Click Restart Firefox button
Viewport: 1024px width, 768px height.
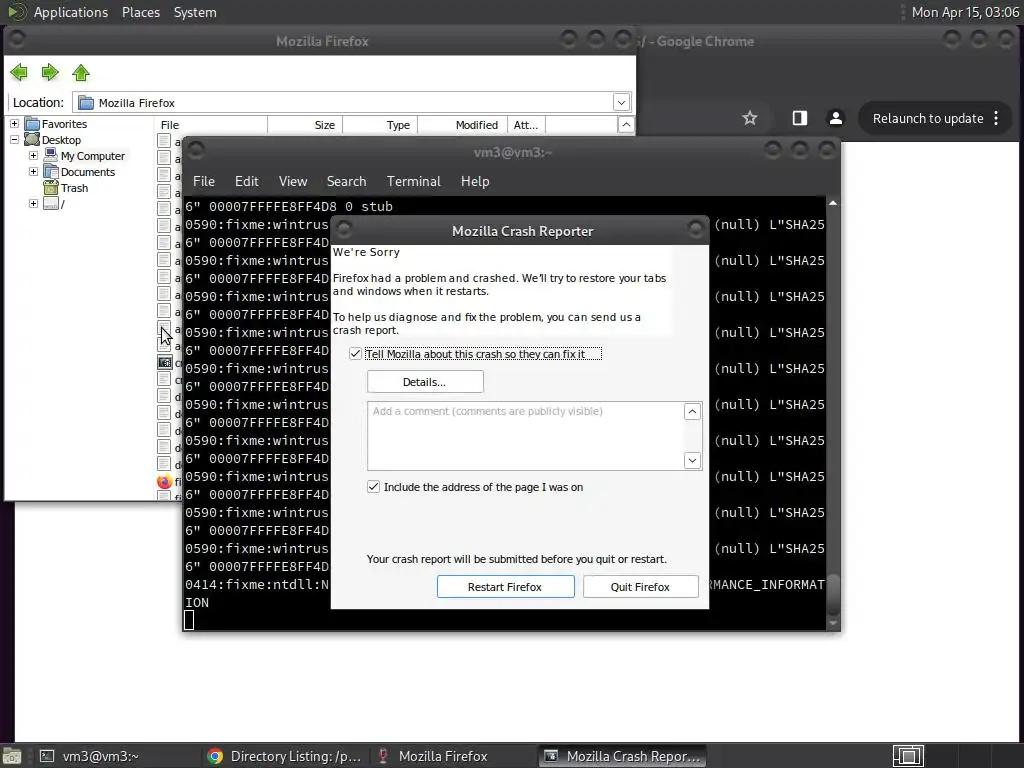[x=505, y=586]
